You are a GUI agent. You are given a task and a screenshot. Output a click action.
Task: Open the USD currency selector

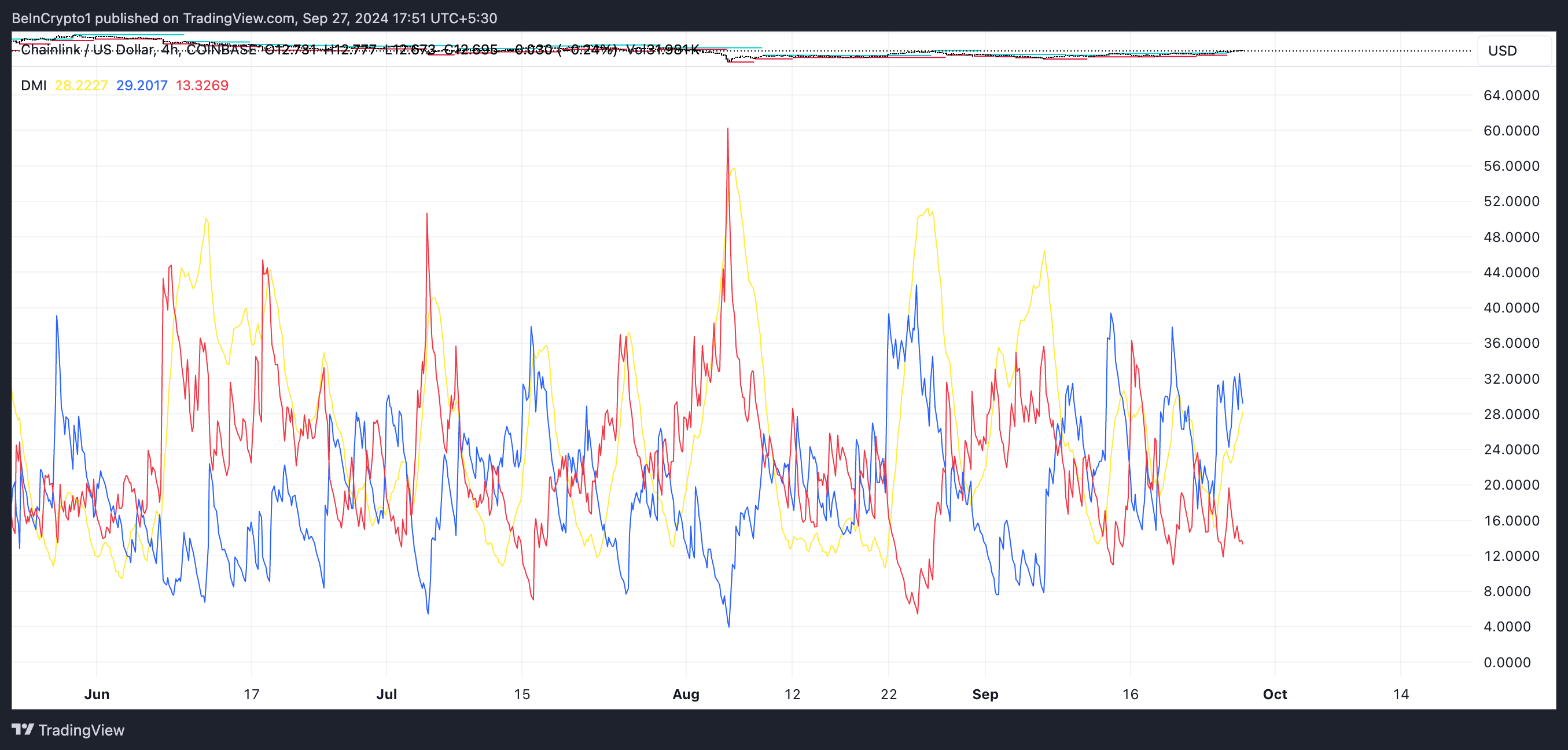(1502, 50)
